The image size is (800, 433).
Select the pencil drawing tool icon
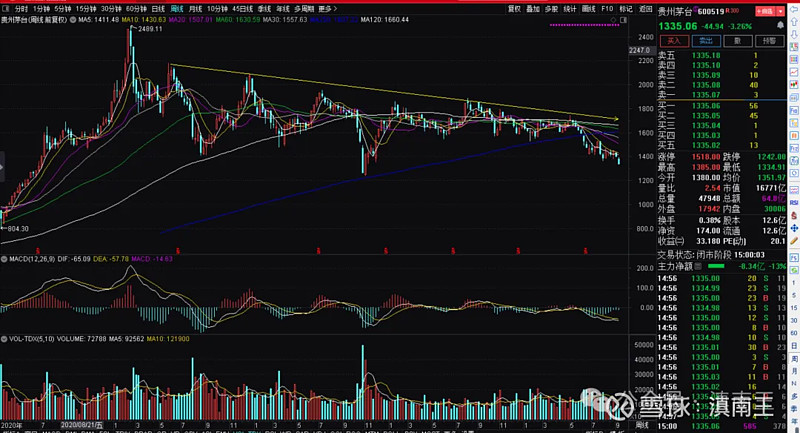794,241
